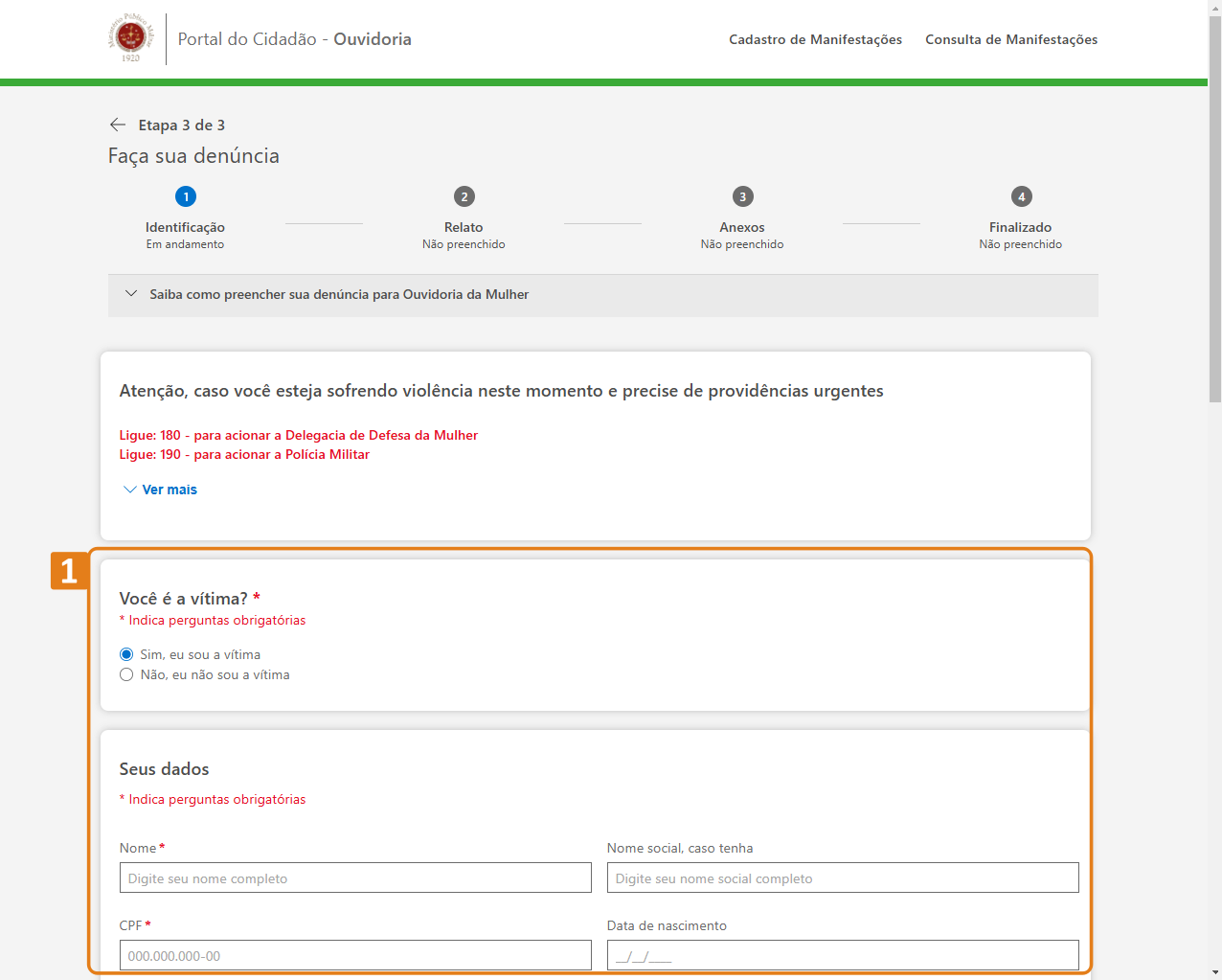Select step 3 Anexos circle
Image resolution: width=1222 pixels, height=980 pixels.
pos(742,196)
